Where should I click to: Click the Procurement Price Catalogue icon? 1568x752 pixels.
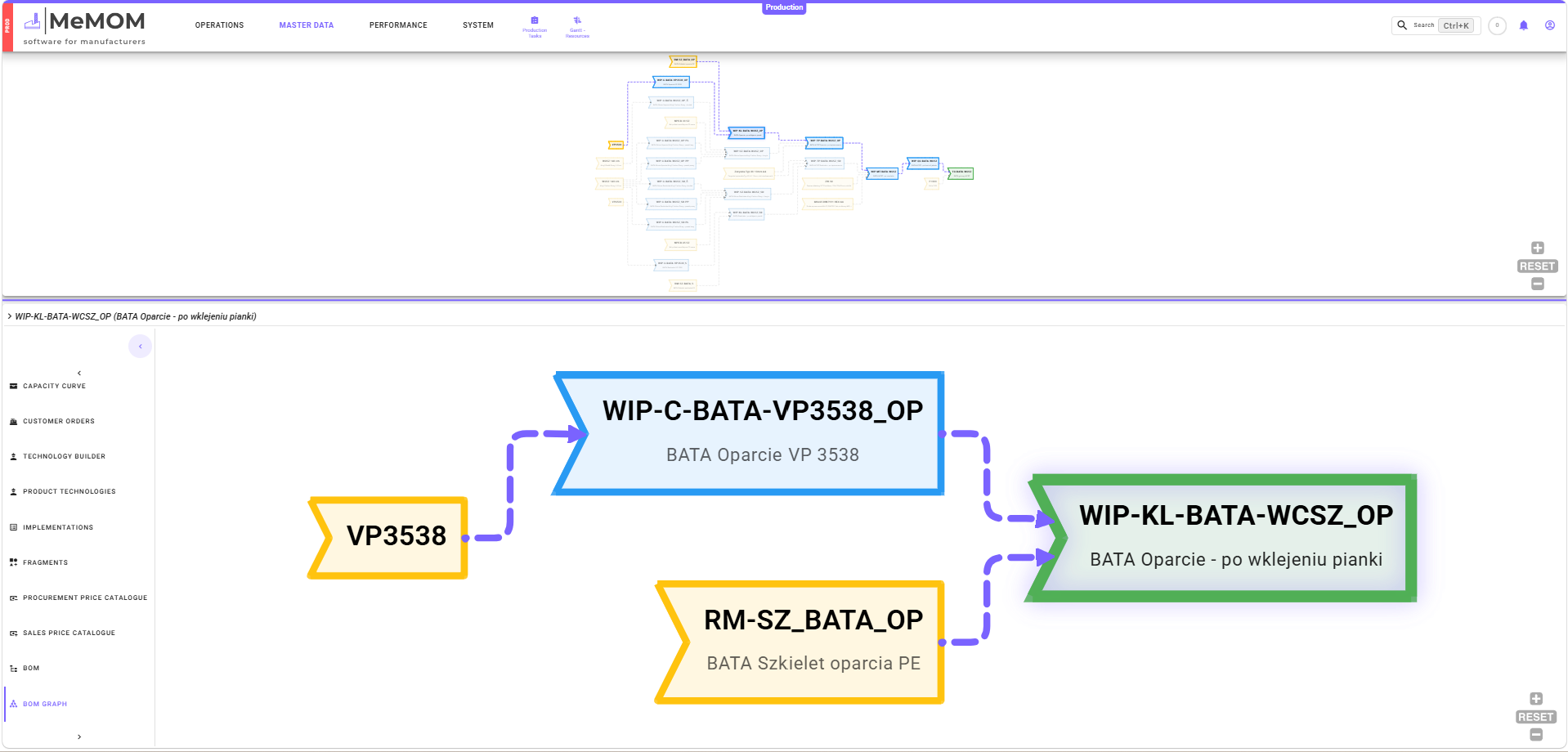click(13, 598)
